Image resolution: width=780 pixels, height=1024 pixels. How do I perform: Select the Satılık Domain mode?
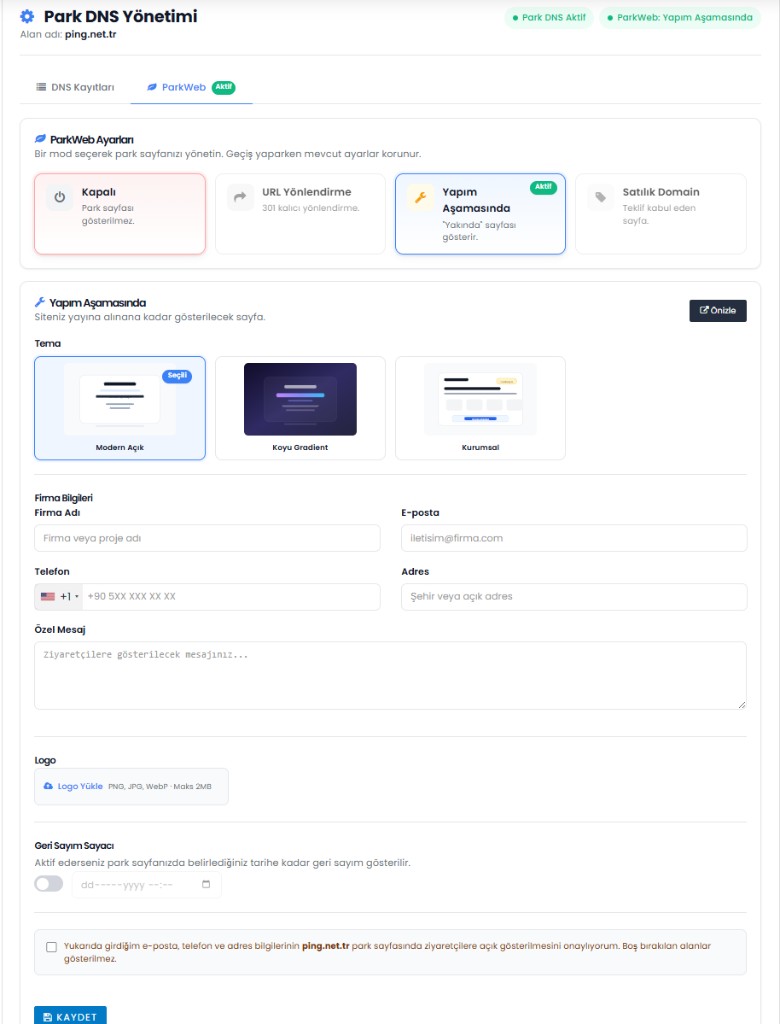(661, 214)
